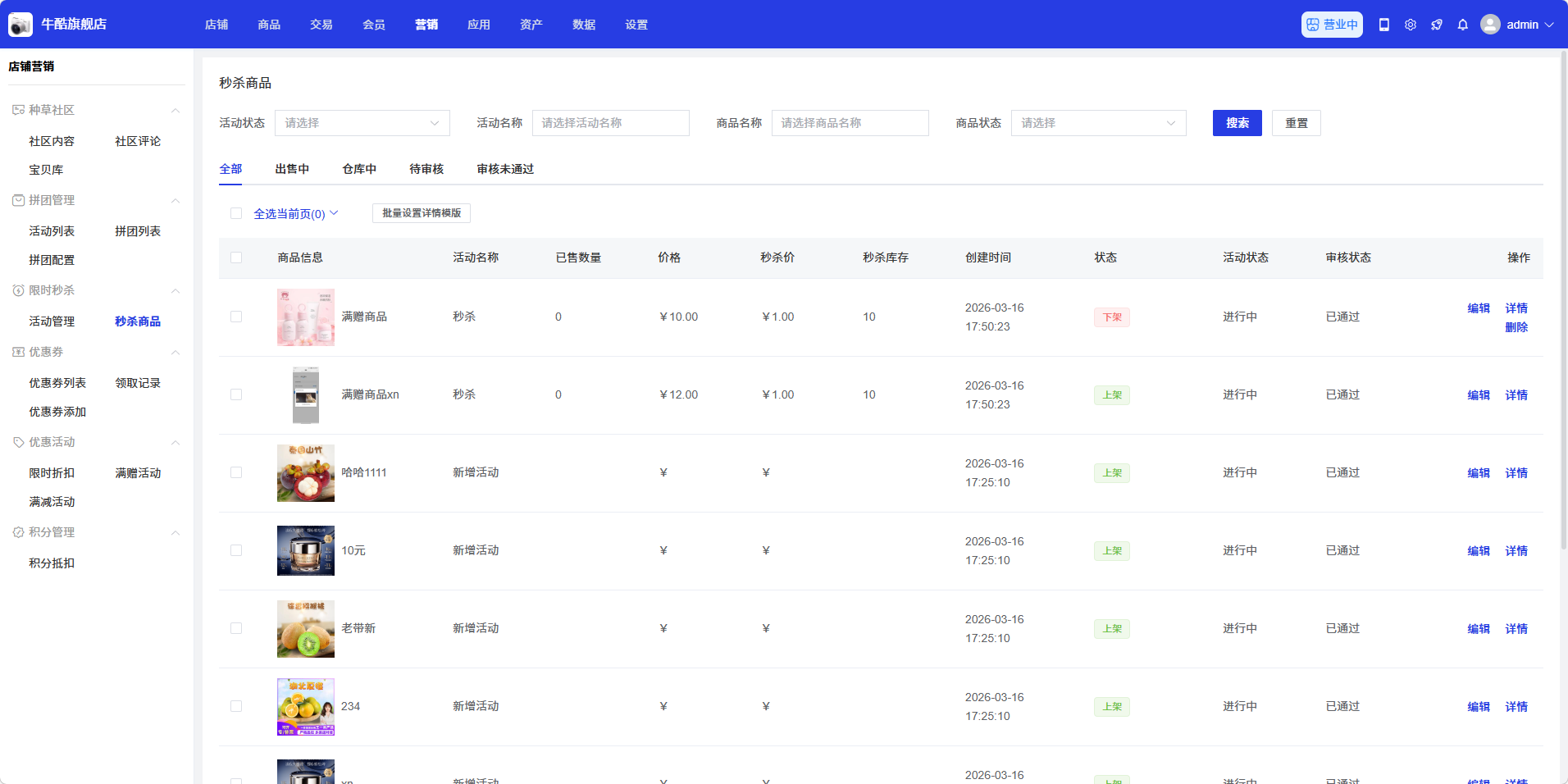Screen dimensions: 1568x784
Task: Collapse the 种草社区 sidebar section
Action: pyautogui.click(x=175, y=110)
